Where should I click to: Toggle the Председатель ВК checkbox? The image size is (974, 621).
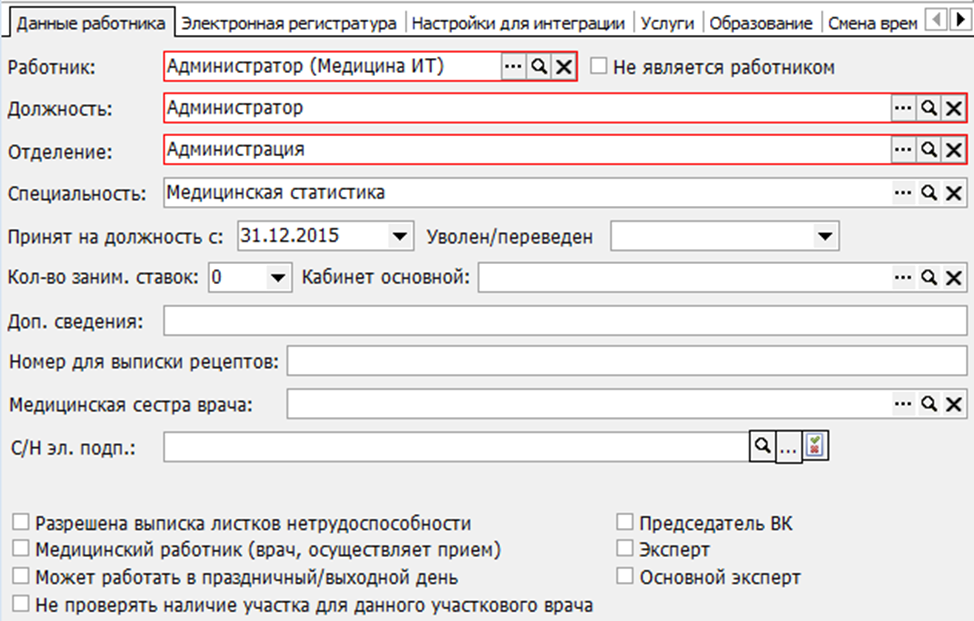625,523
